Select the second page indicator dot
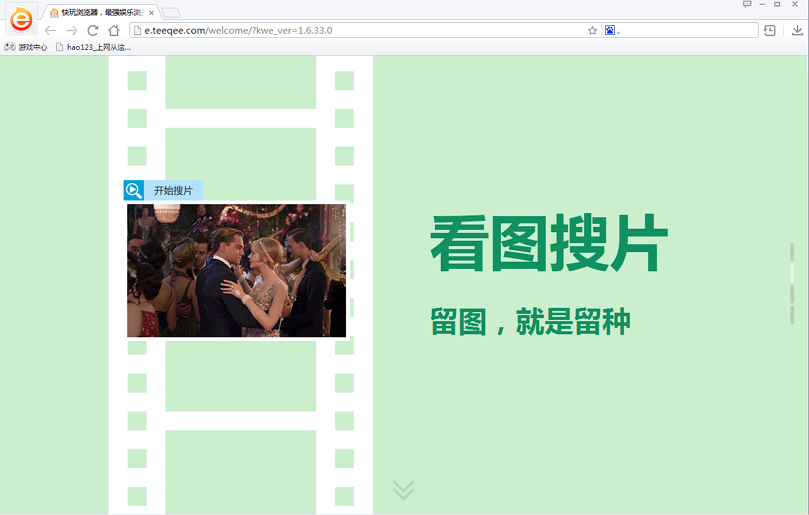The height and width of the screenshot is (515, 809). [792, 273]
